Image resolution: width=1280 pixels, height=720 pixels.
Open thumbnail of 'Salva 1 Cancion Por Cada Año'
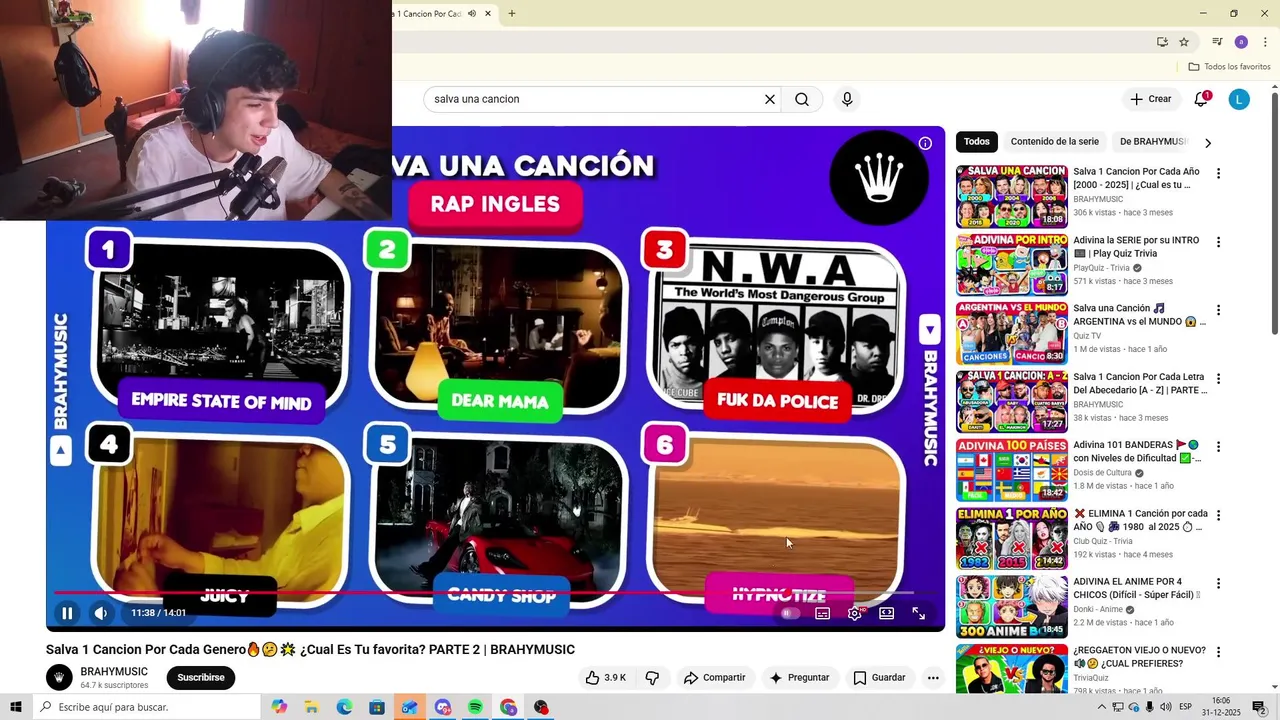tap(1011, 197)
